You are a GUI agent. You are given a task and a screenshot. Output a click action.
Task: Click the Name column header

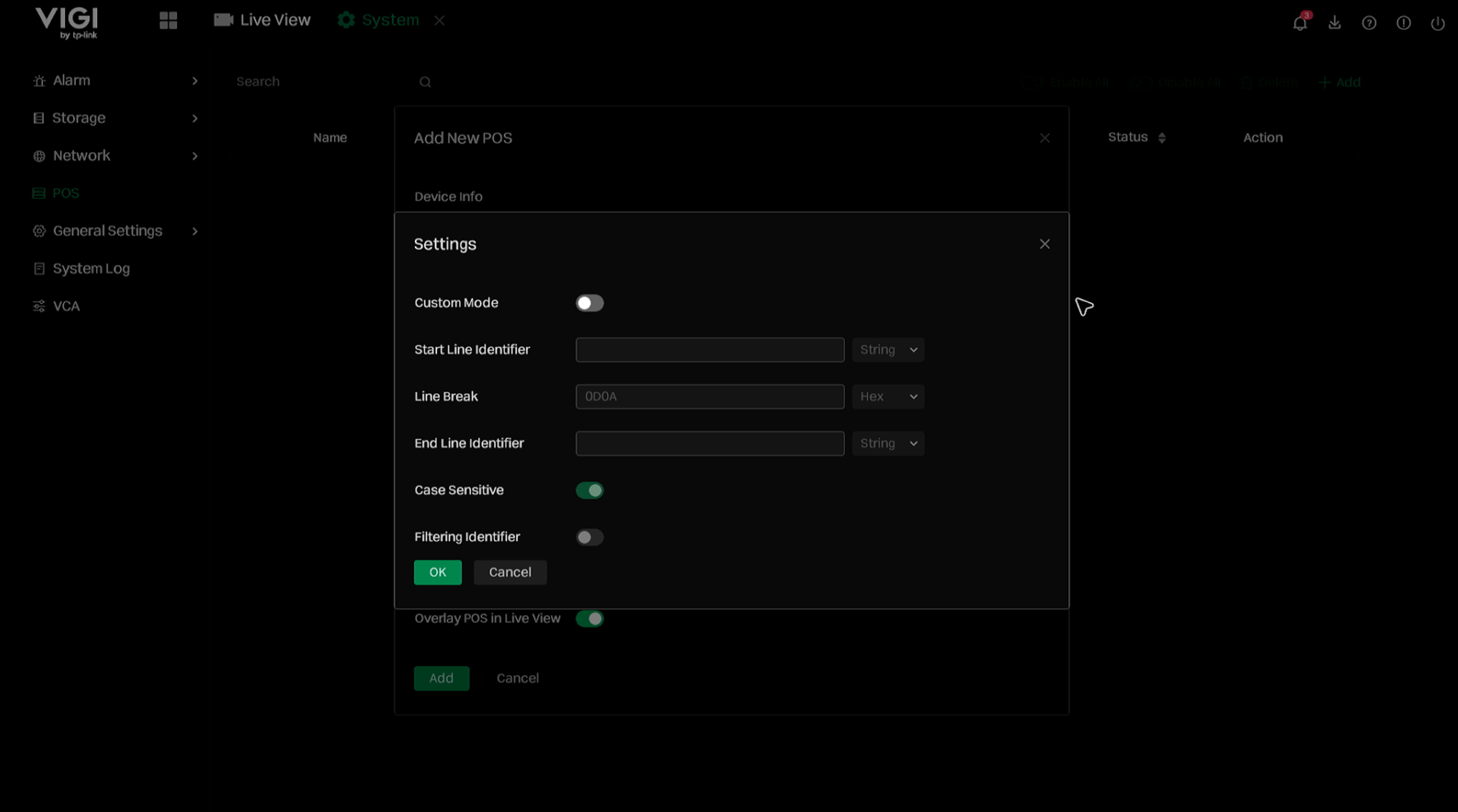(330, 138)
